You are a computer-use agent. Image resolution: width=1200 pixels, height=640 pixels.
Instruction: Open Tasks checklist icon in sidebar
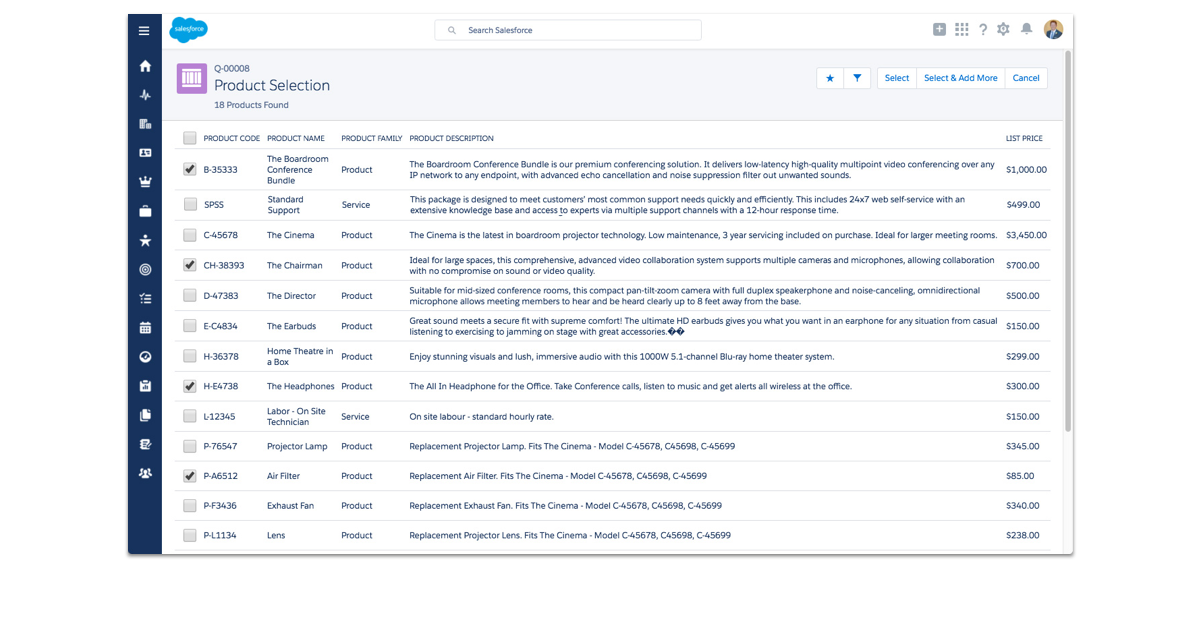(x=145, y=298)
